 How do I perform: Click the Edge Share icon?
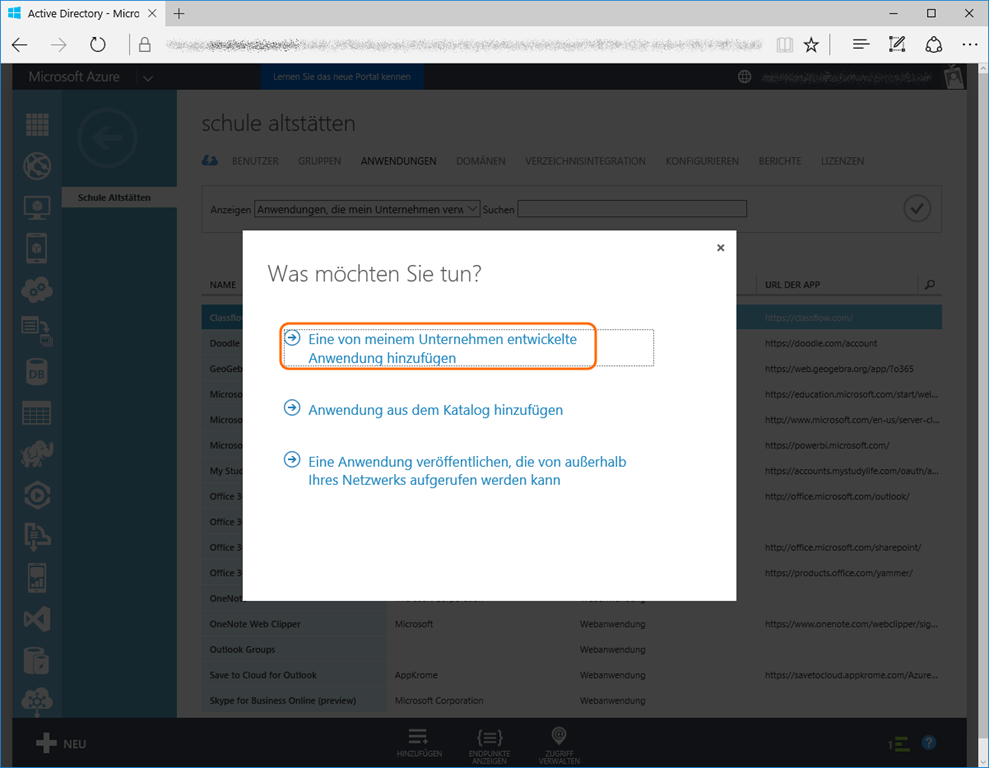[933, 45]
